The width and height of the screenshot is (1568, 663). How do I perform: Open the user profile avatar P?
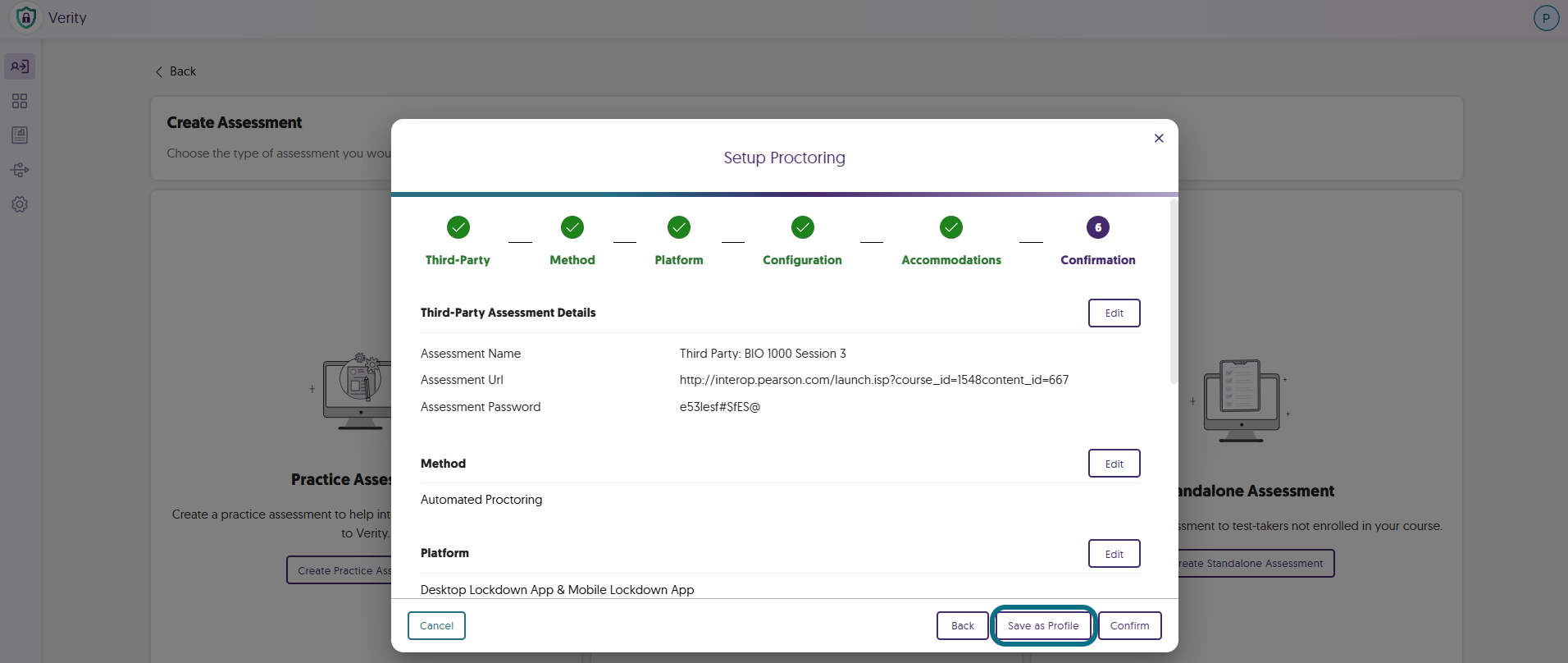(x=1546, y=18)
